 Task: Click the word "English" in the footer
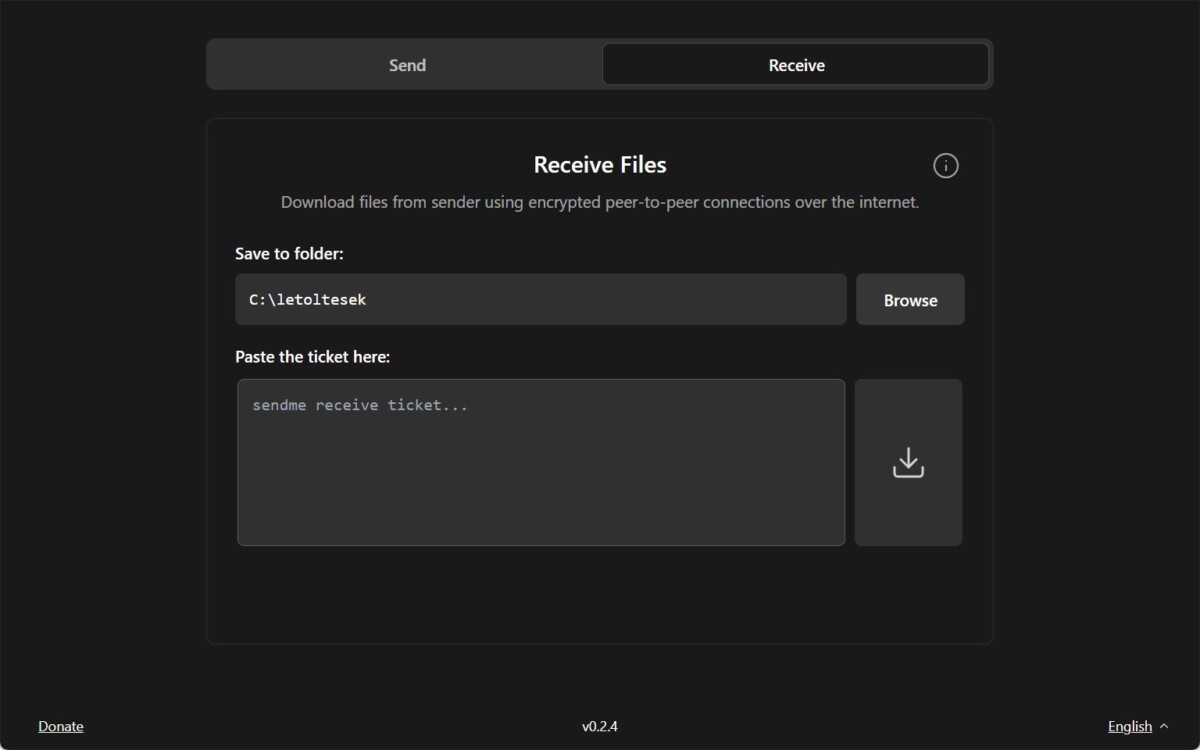[1130, 726]
